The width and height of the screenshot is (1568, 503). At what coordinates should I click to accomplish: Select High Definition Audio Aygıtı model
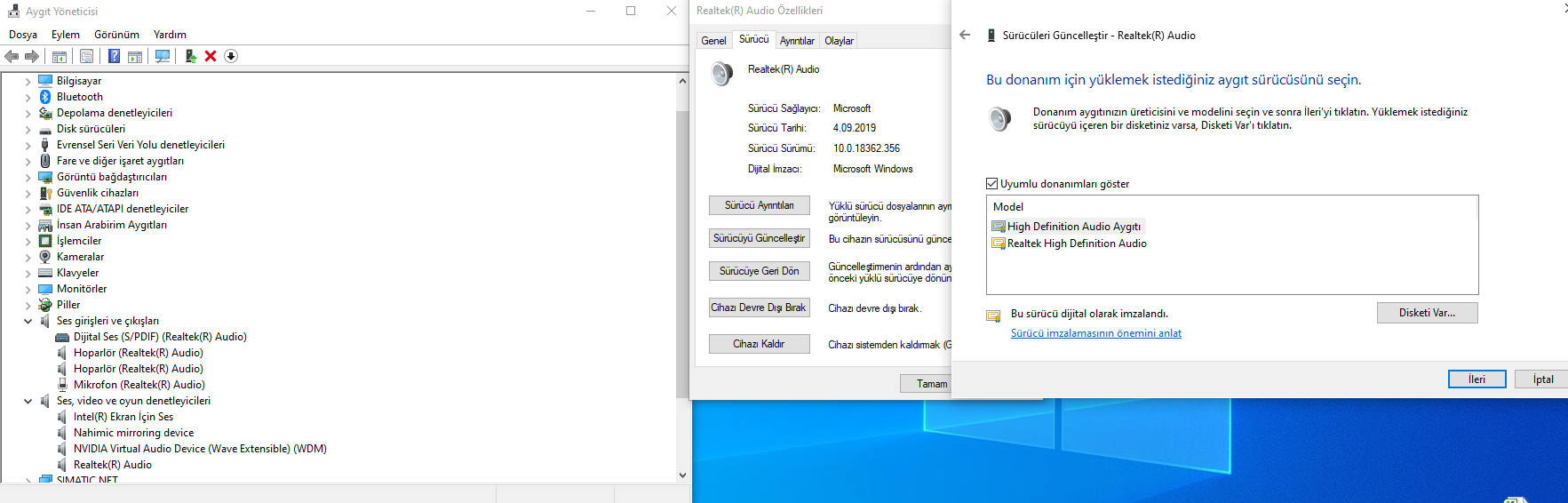tap(1074, 227)
